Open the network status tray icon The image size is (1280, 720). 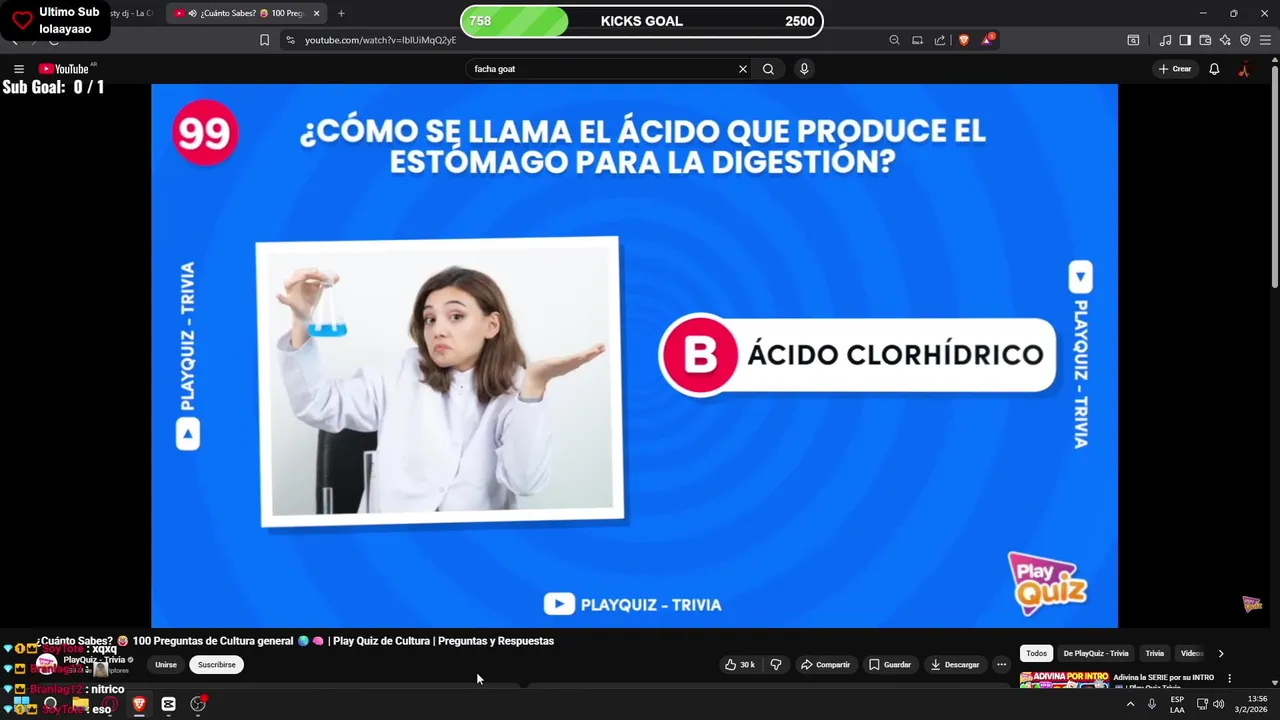pos(1202,704)
